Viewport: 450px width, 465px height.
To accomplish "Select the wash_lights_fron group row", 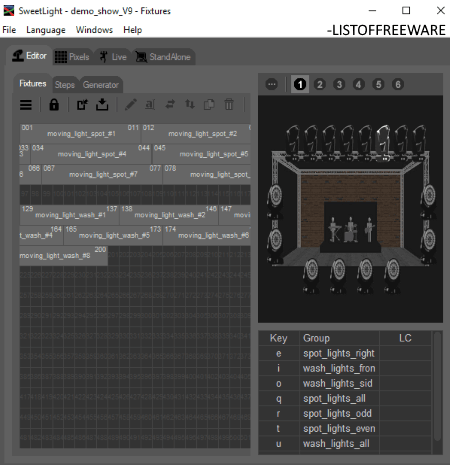I will [x=345, y=368].
